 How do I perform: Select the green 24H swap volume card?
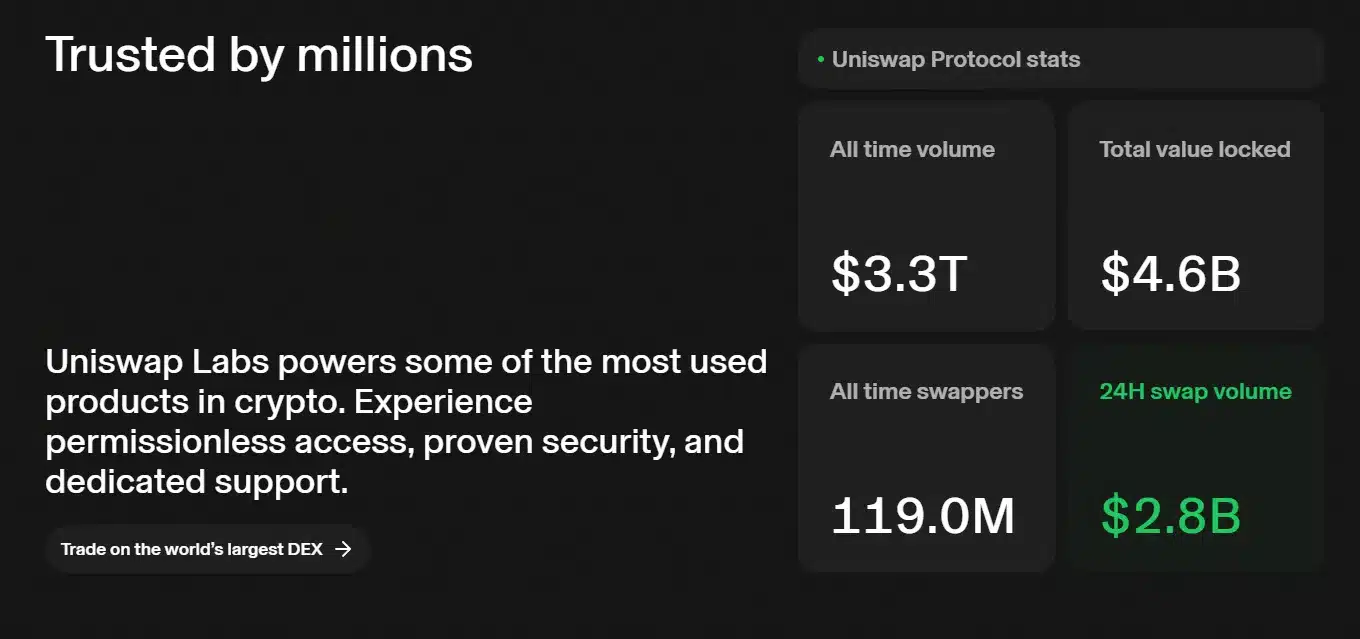(1195, 458)
